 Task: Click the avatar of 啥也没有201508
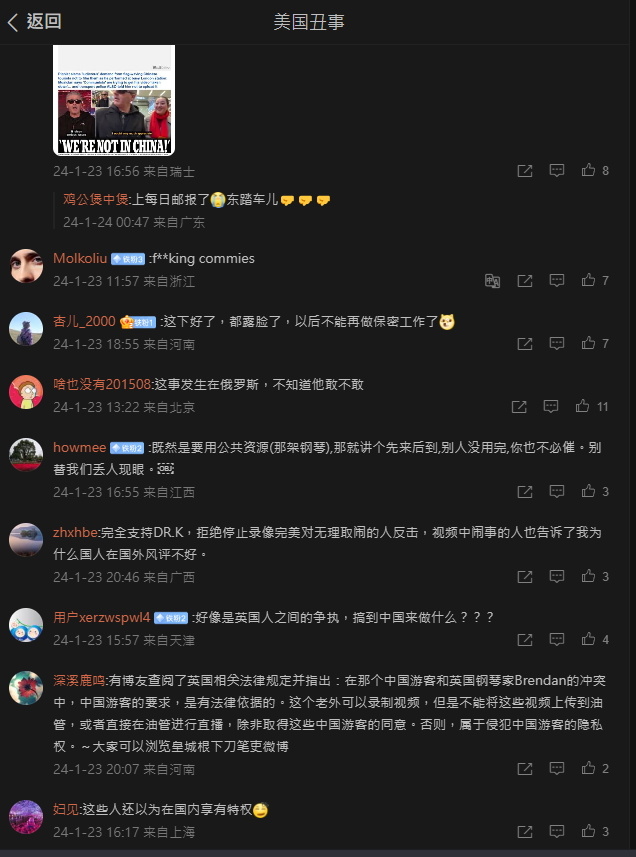26,392
